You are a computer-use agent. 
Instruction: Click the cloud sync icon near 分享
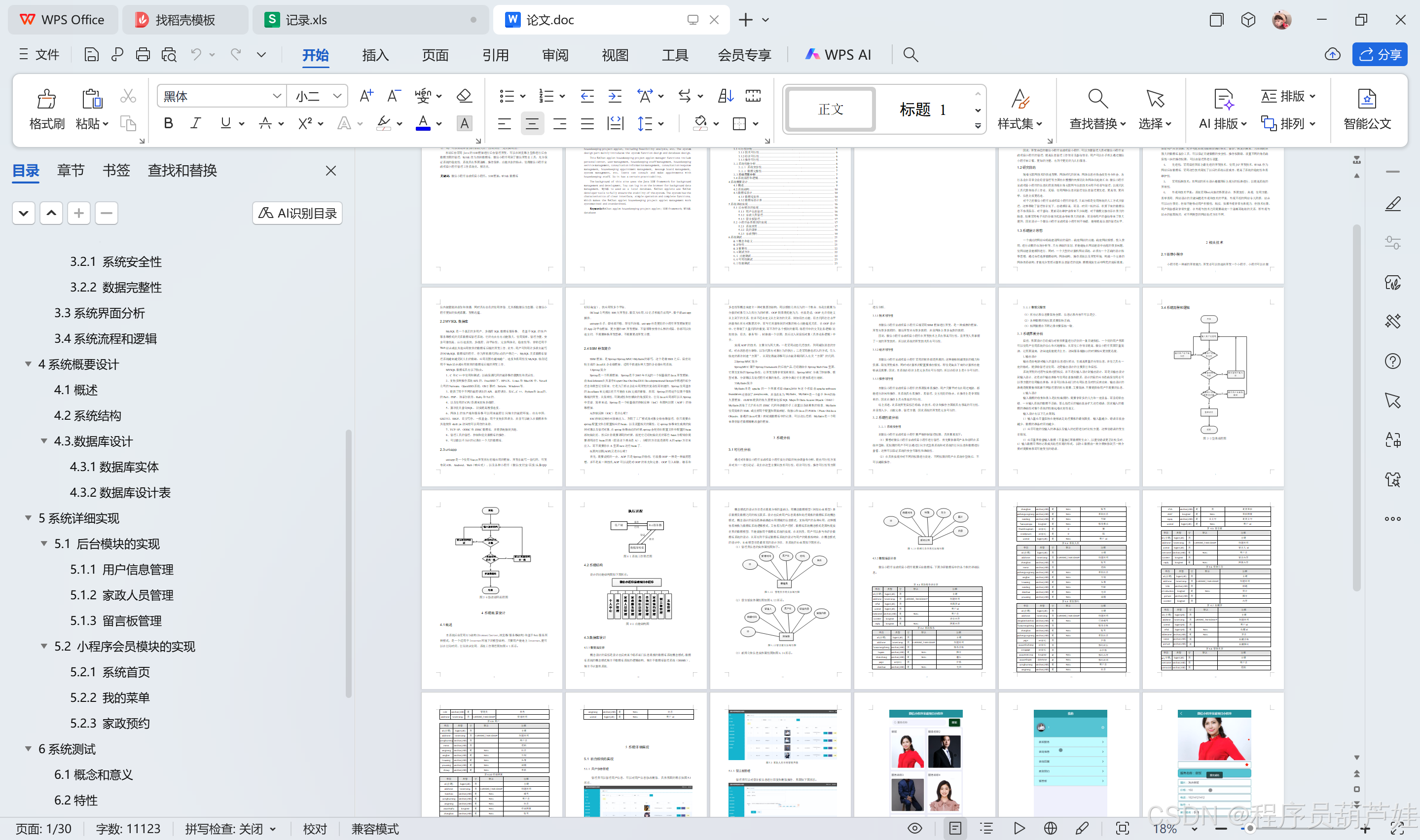1332,54
